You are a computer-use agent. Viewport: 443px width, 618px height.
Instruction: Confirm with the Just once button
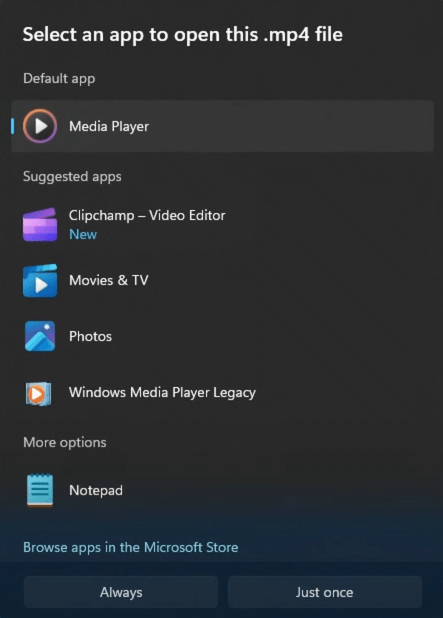pos(325,592)
